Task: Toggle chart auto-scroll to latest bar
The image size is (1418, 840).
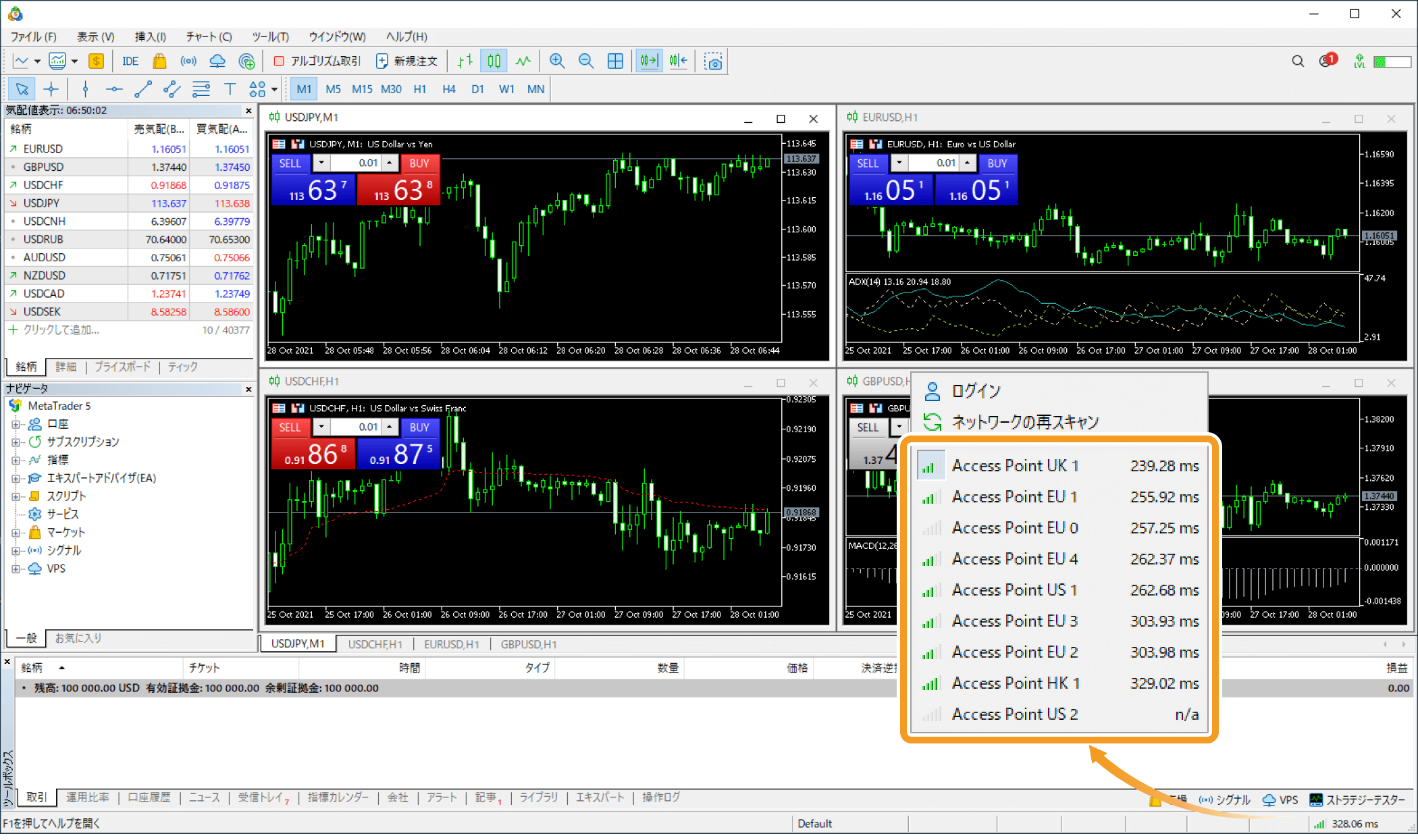Action: pos(648,61)
